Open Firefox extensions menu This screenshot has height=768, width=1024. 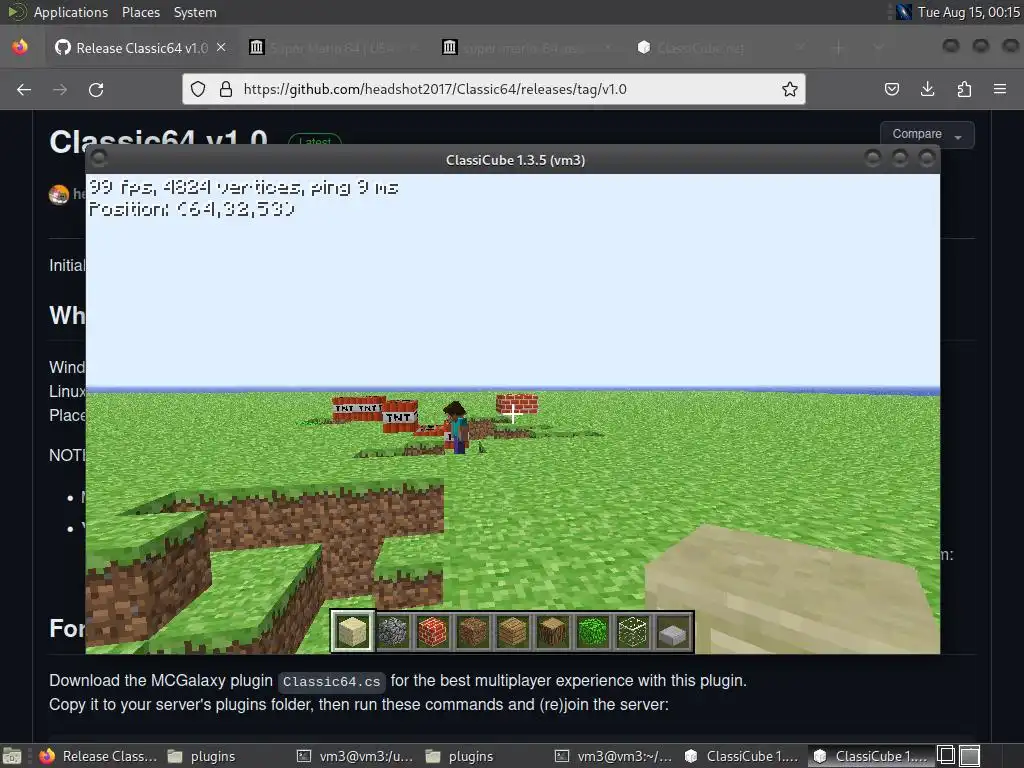(x=964, y=89)
